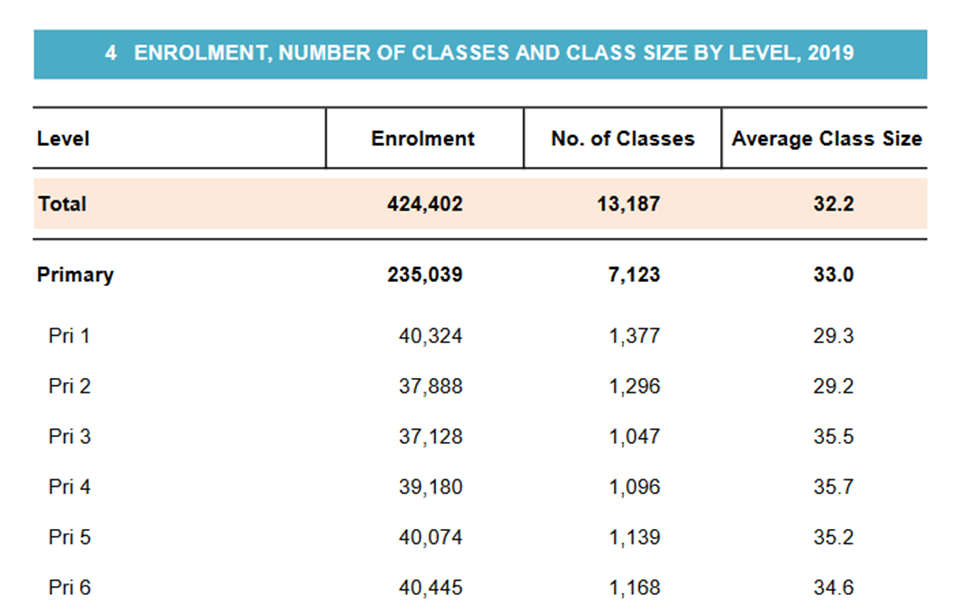Click Pri 1 enrolment value 40,324
This screenshot has height=615, width=975.
click(430, 337)
